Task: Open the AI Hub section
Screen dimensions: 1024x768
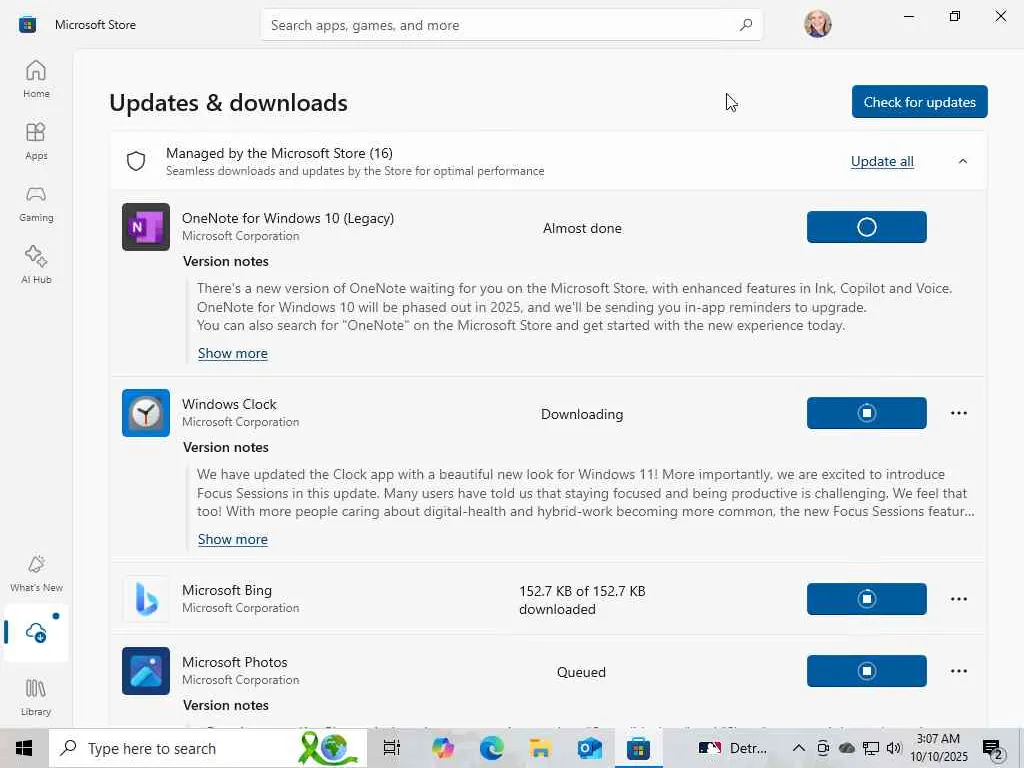Action: click(x=36, y=265)
